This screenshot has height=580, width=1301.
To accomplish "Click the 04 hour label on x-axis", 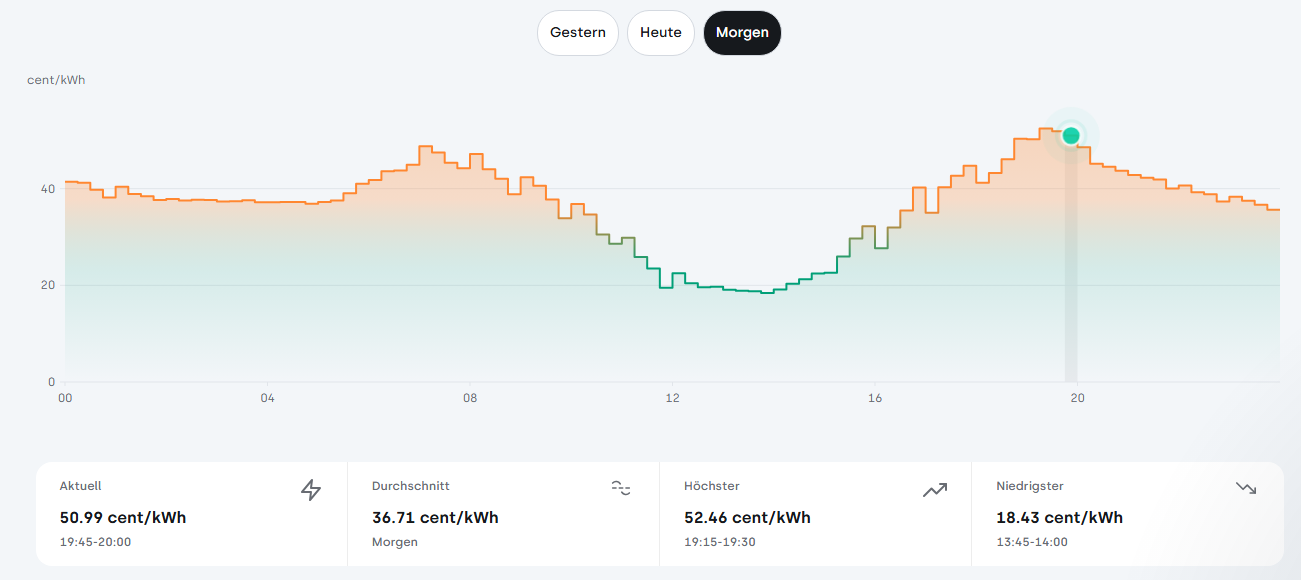I will (x=267, y=398).
